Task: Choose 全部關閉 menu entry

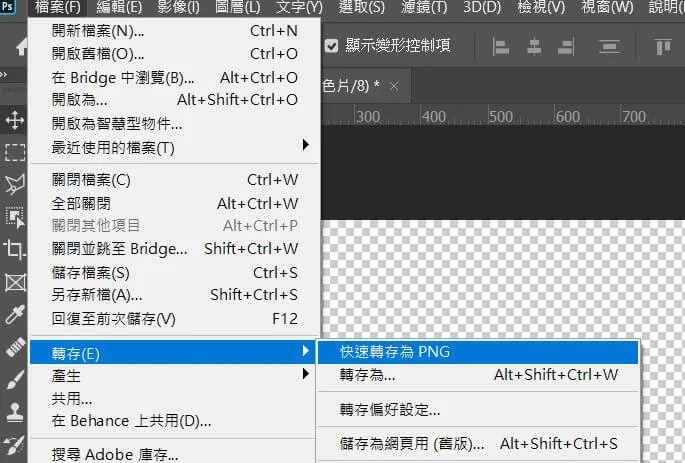Action: (175, 203)
